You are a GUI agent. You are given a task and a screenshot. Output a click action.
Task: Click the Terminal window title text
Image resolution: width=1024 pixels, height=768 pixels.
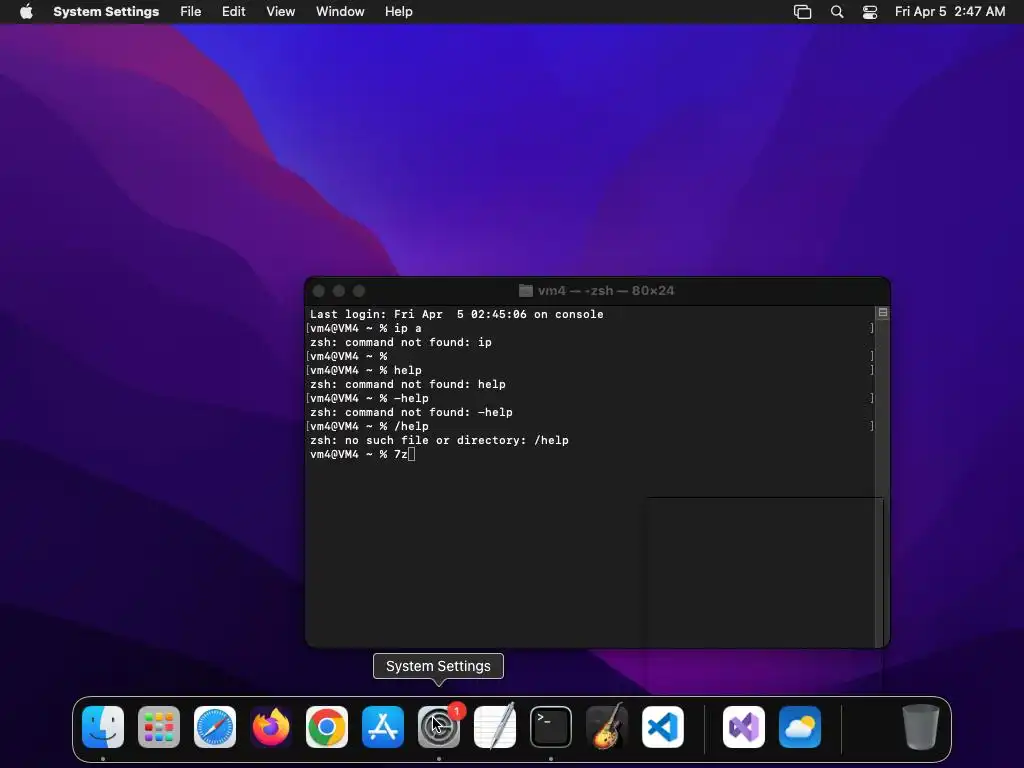coord(606,291)
